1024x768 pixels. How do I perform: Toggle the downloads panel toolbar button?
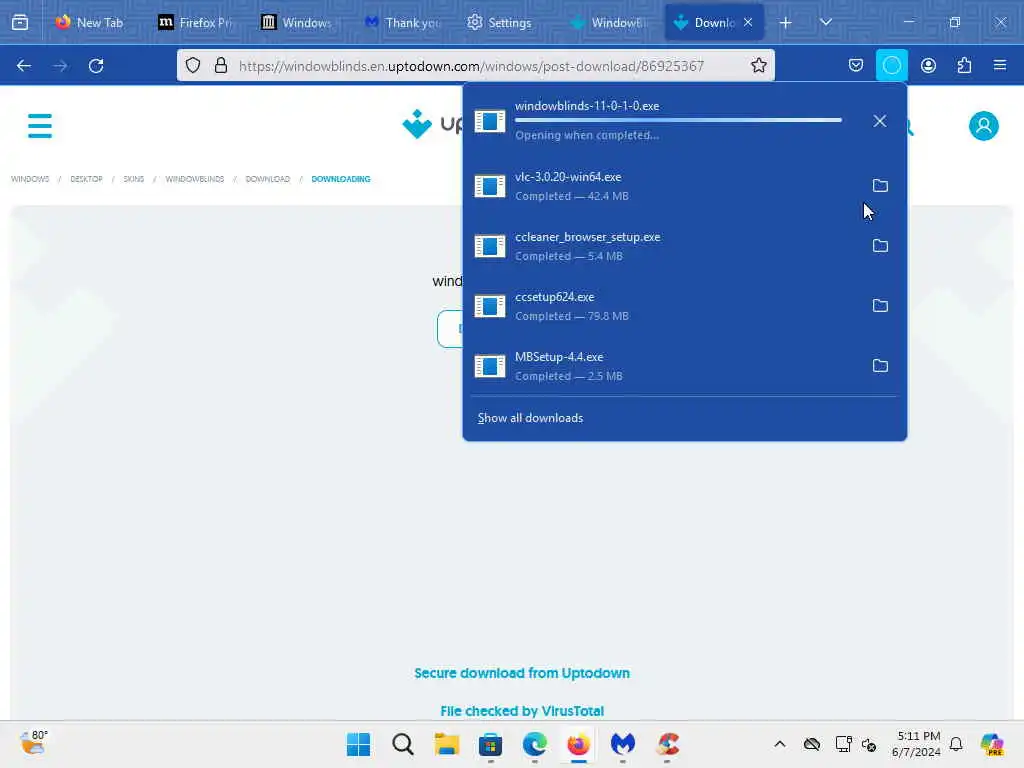tap(891, 65)
